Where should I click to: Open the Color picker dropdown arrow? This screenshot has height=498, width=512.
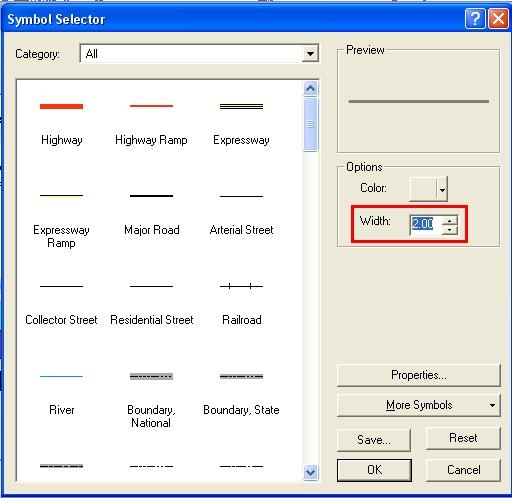pyautogui.click(x=442, y=189)
